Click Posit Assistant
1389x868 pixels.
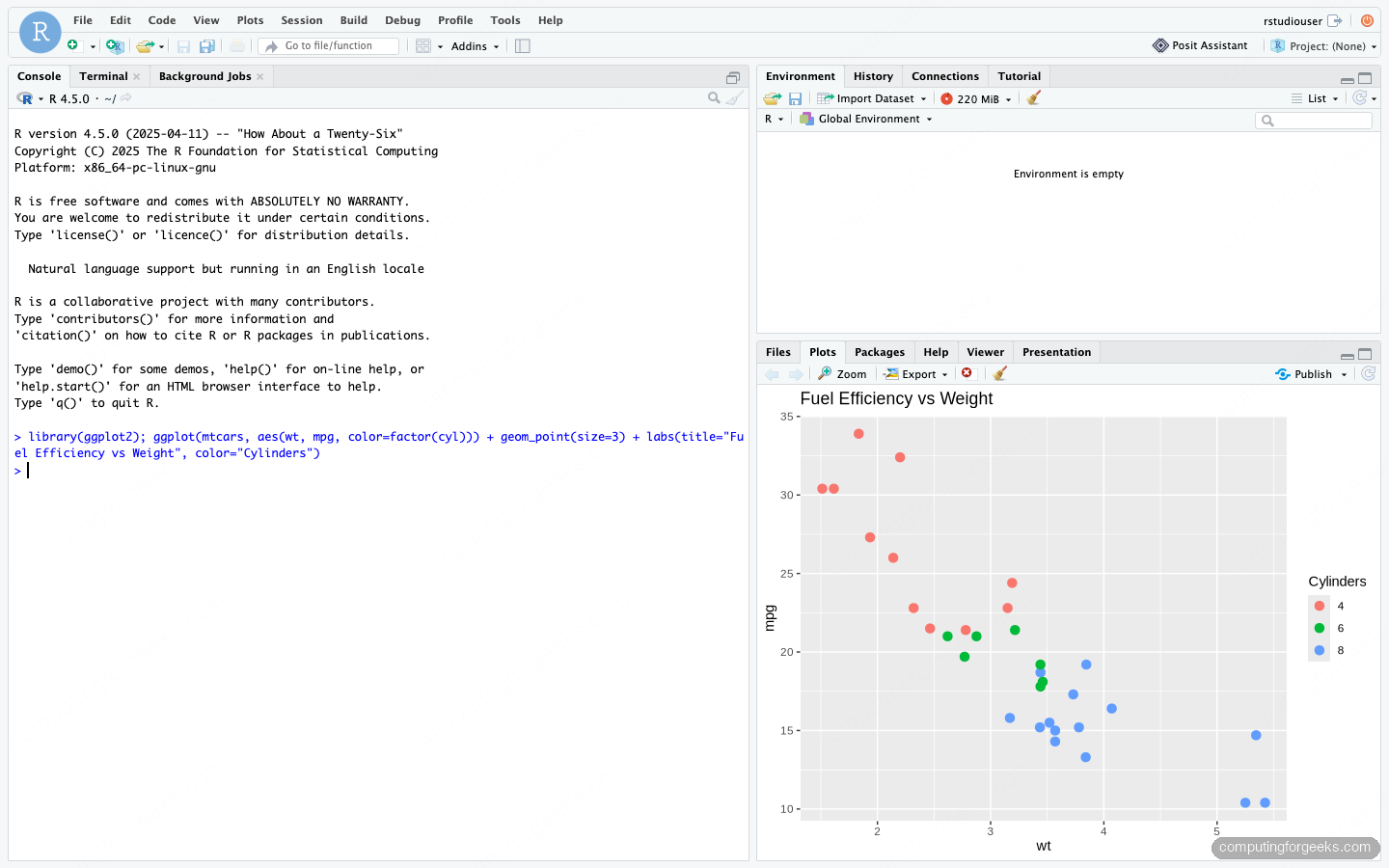click(1200, 44)
